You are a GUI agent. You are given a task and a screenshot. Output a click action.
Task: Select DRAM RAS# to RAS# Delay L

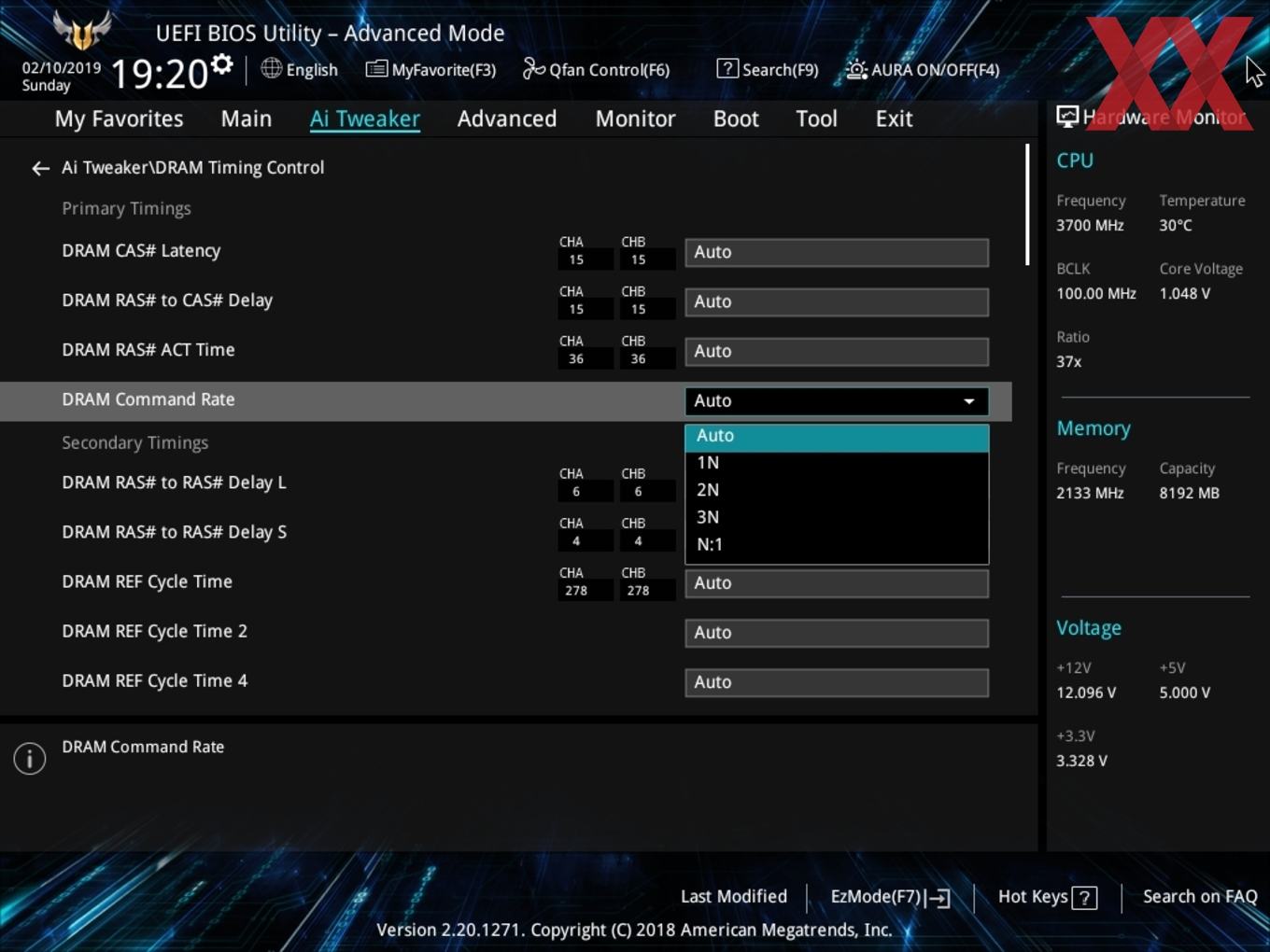(174, 483)
